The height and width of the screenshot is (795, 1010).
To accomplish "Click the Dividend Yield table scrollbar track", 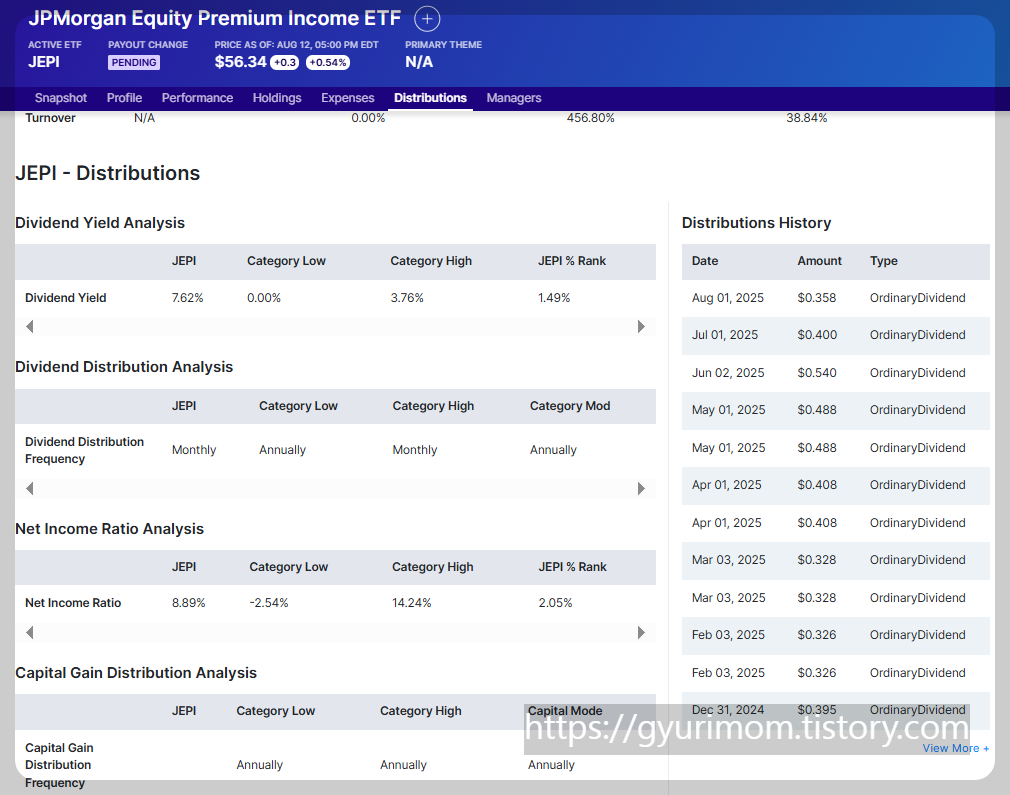I will tap(335, 327).
